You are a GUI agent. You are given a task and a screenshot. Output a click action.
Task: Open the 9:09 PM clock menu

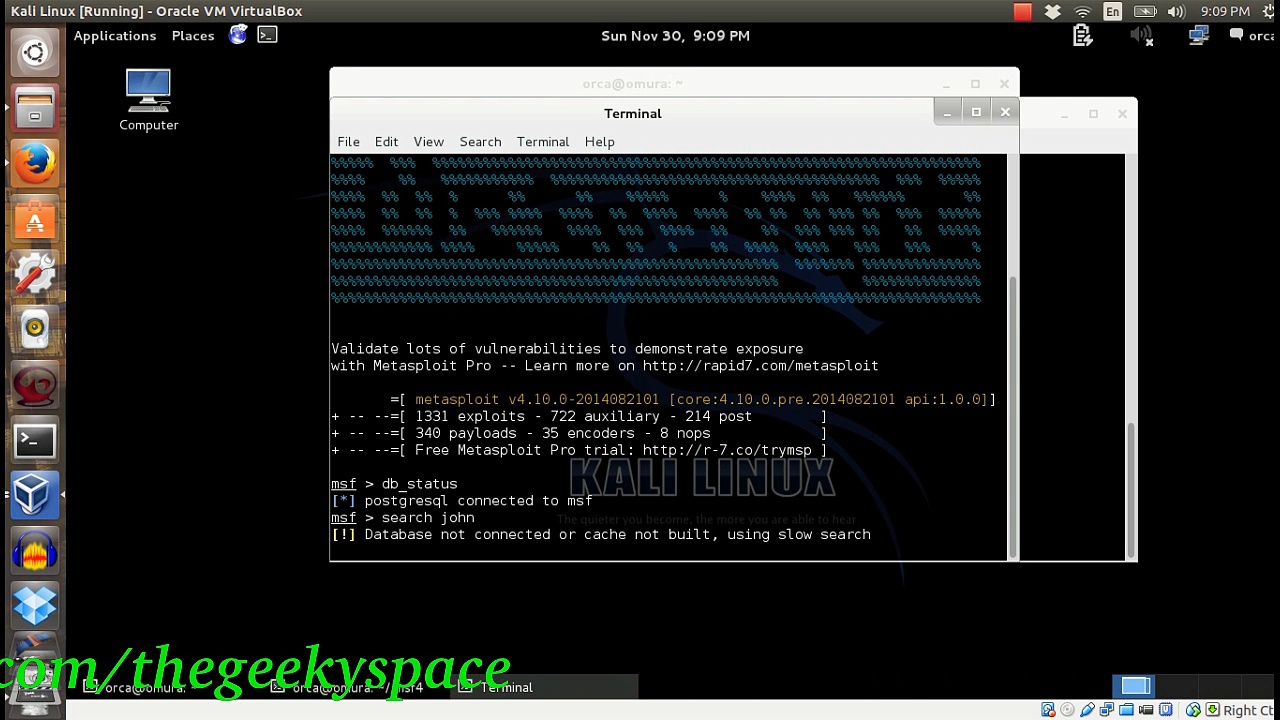tap(1225, 11)
